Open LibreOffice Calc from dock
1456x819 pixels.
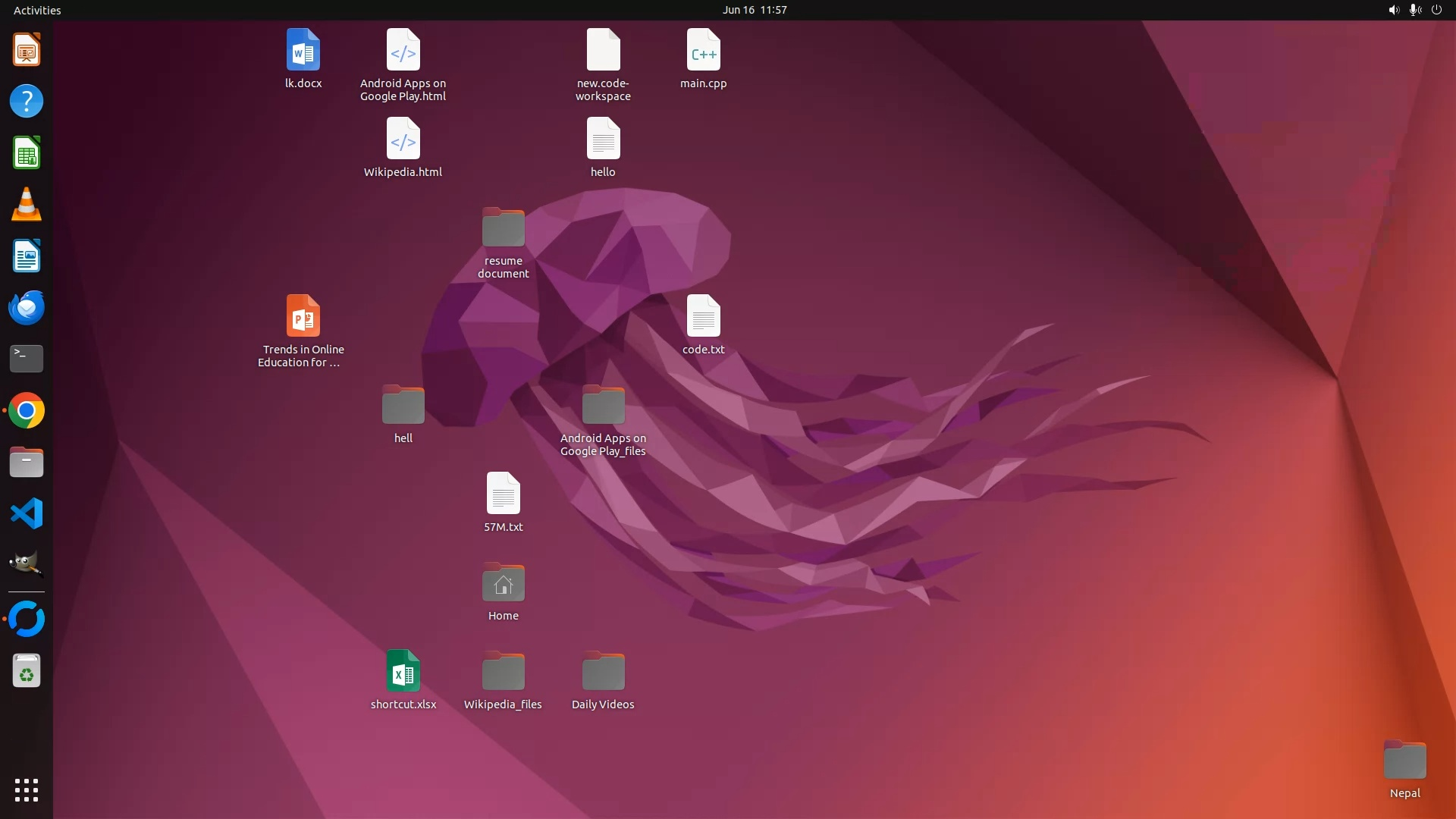click(x=27, y=153)
